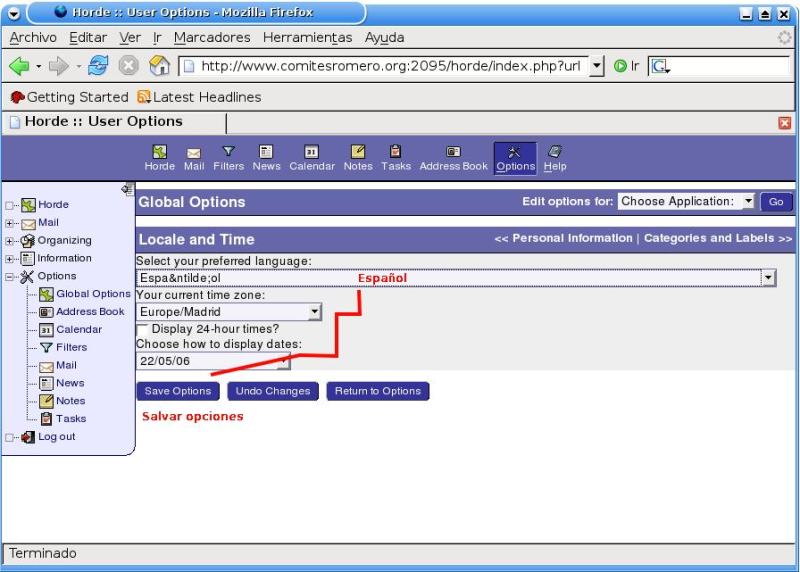Viewport: 800px width, 572px height.
Task: Click the Help icon in toolbar
Action: tap(555, 157)
